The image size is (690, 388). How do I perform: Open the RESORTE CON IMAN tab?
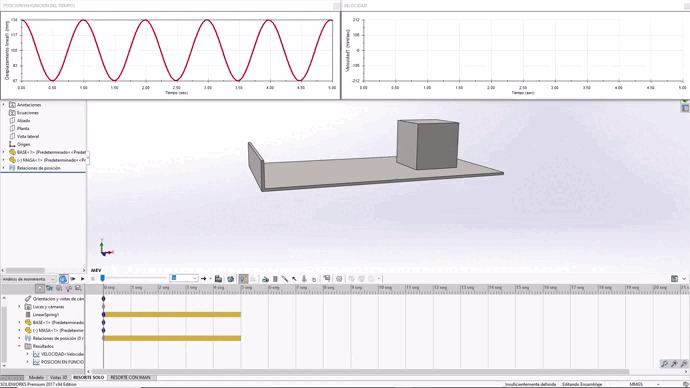click(x=130, y=377)
